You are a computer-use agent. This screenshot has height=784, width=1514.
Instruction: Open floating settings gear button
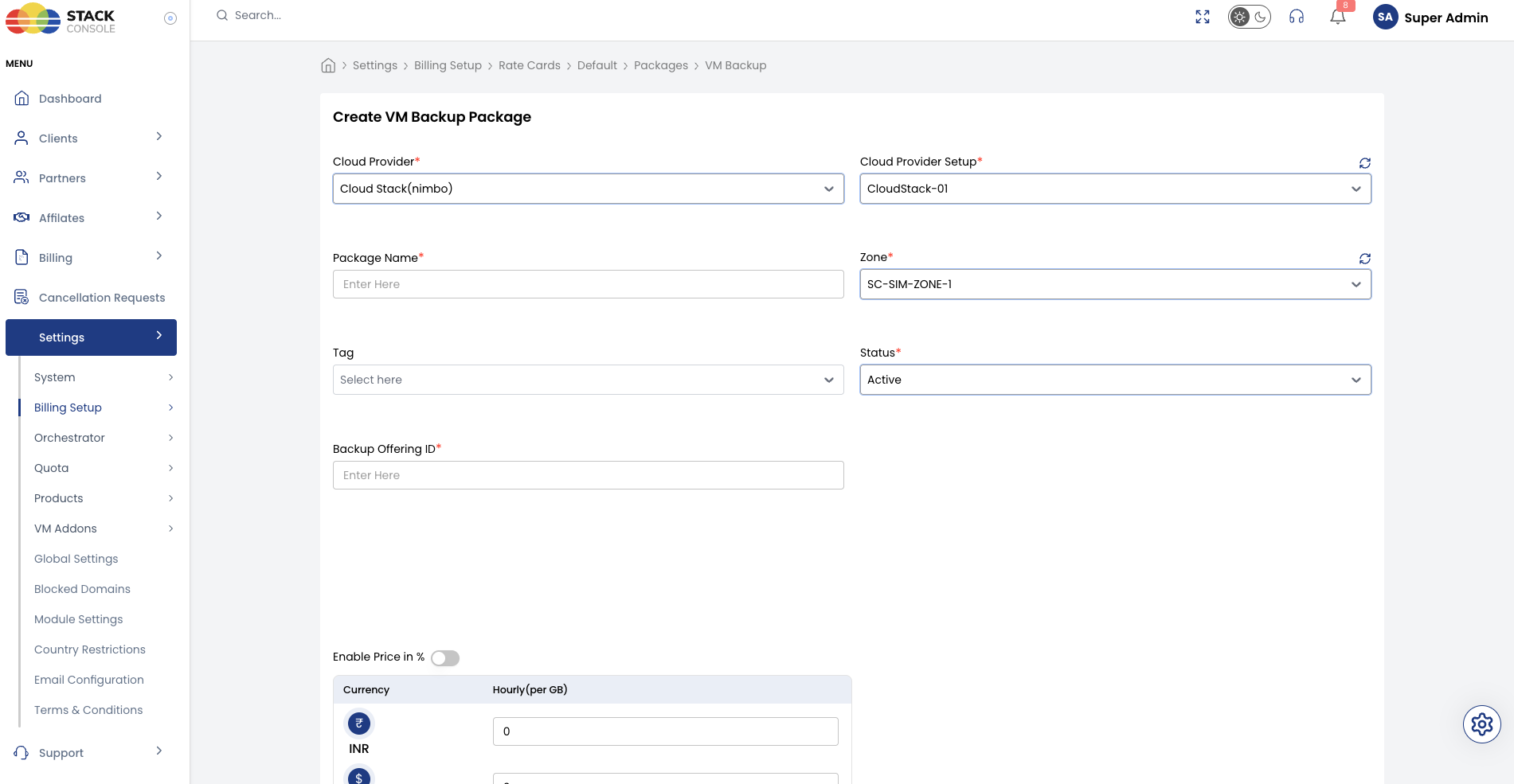[1482, 724]
